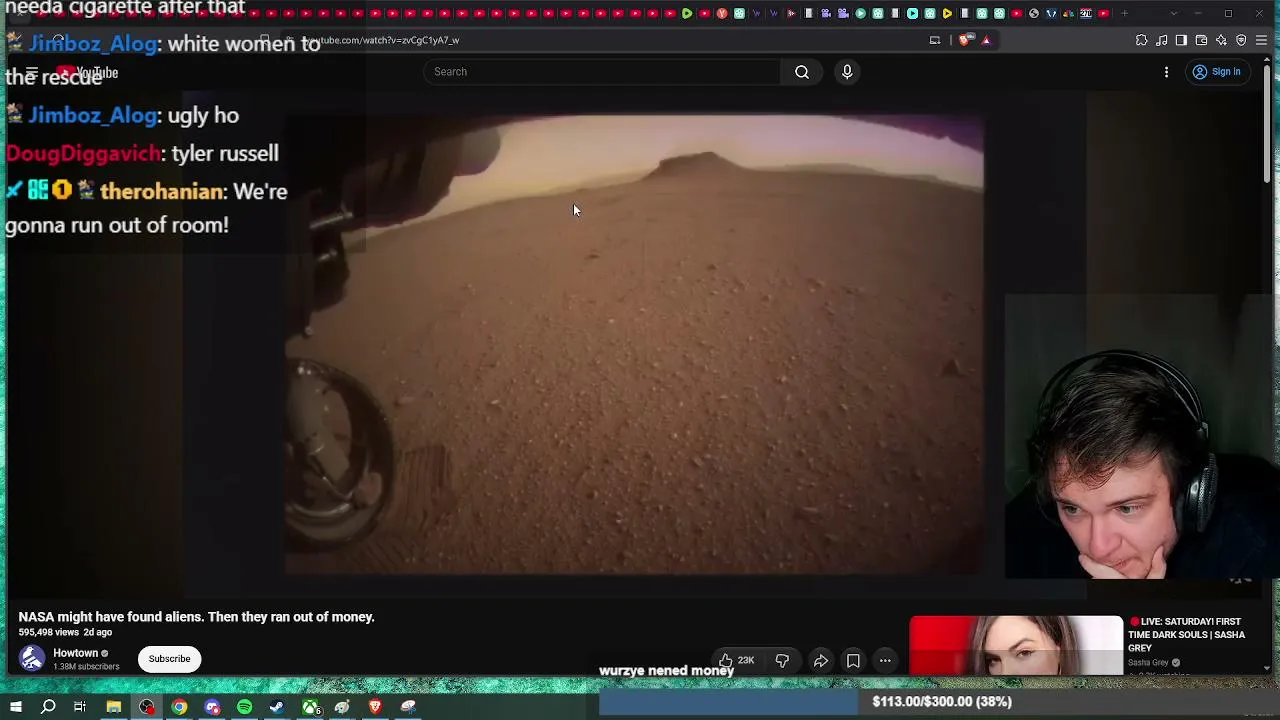1280x720 pixels.
Task: Click the install-app icon in address bar
Action: coord(935,40)
